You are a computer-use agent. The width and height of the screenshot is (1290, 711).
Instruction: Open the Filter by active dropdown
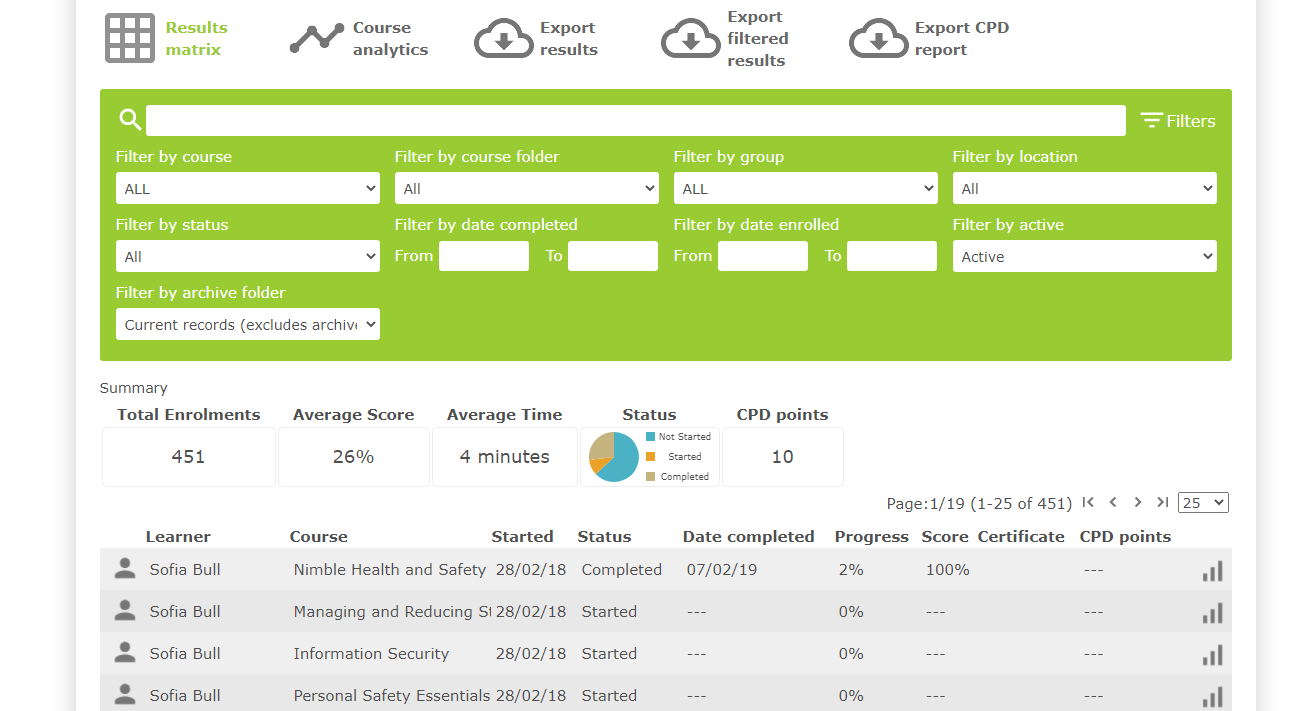[x=1085, y=256]
